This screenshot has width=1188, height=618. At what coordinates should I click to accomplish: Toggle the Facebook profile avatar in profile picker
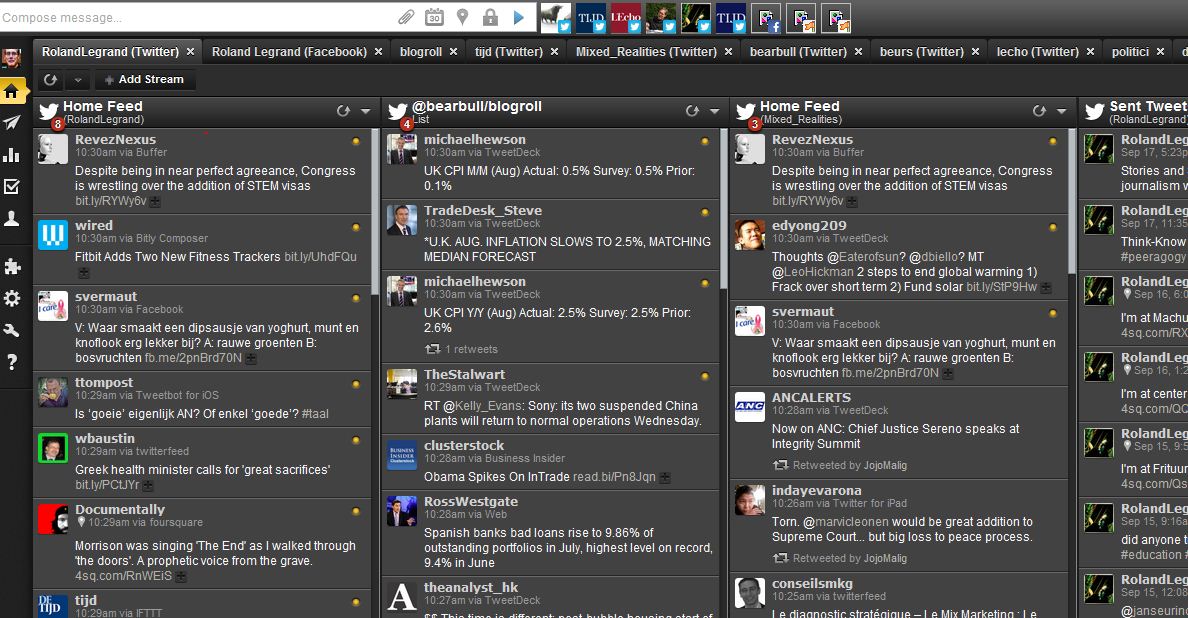tap(766, 18)
